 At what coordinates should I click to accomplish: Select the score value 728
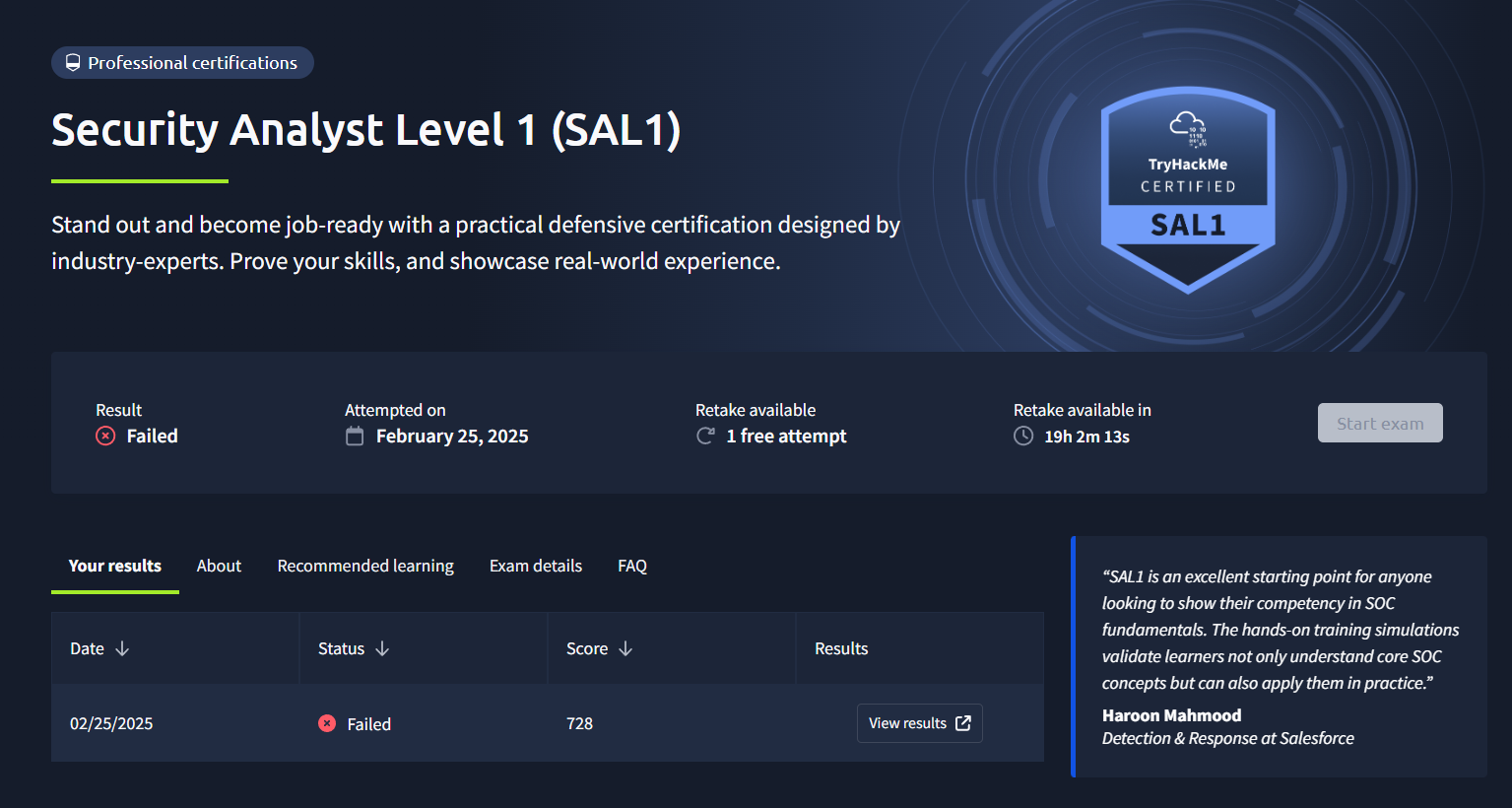click(579, 723)
